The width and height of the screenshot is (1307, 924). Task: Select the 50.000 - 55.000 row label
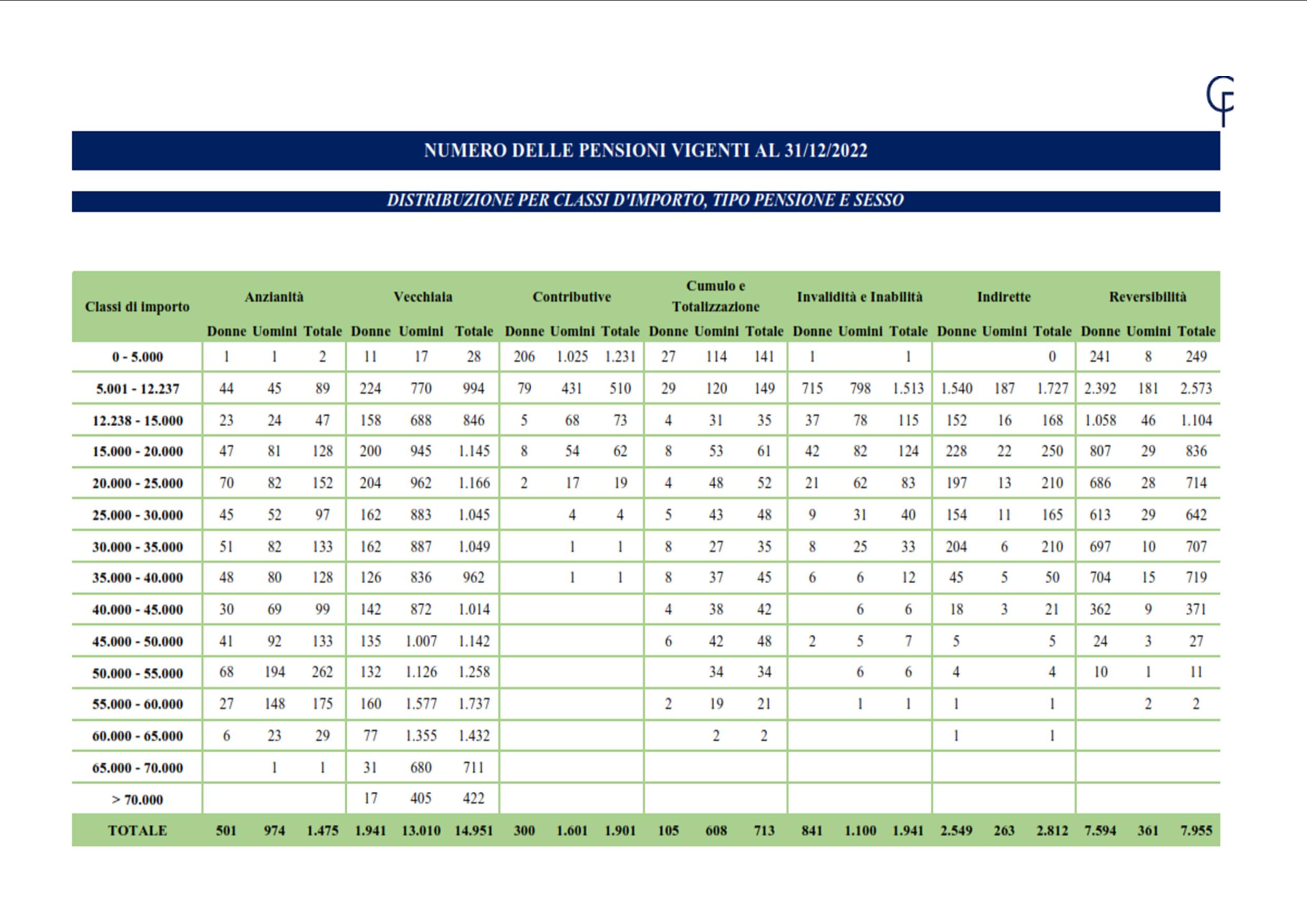click(x=137, y=674)
